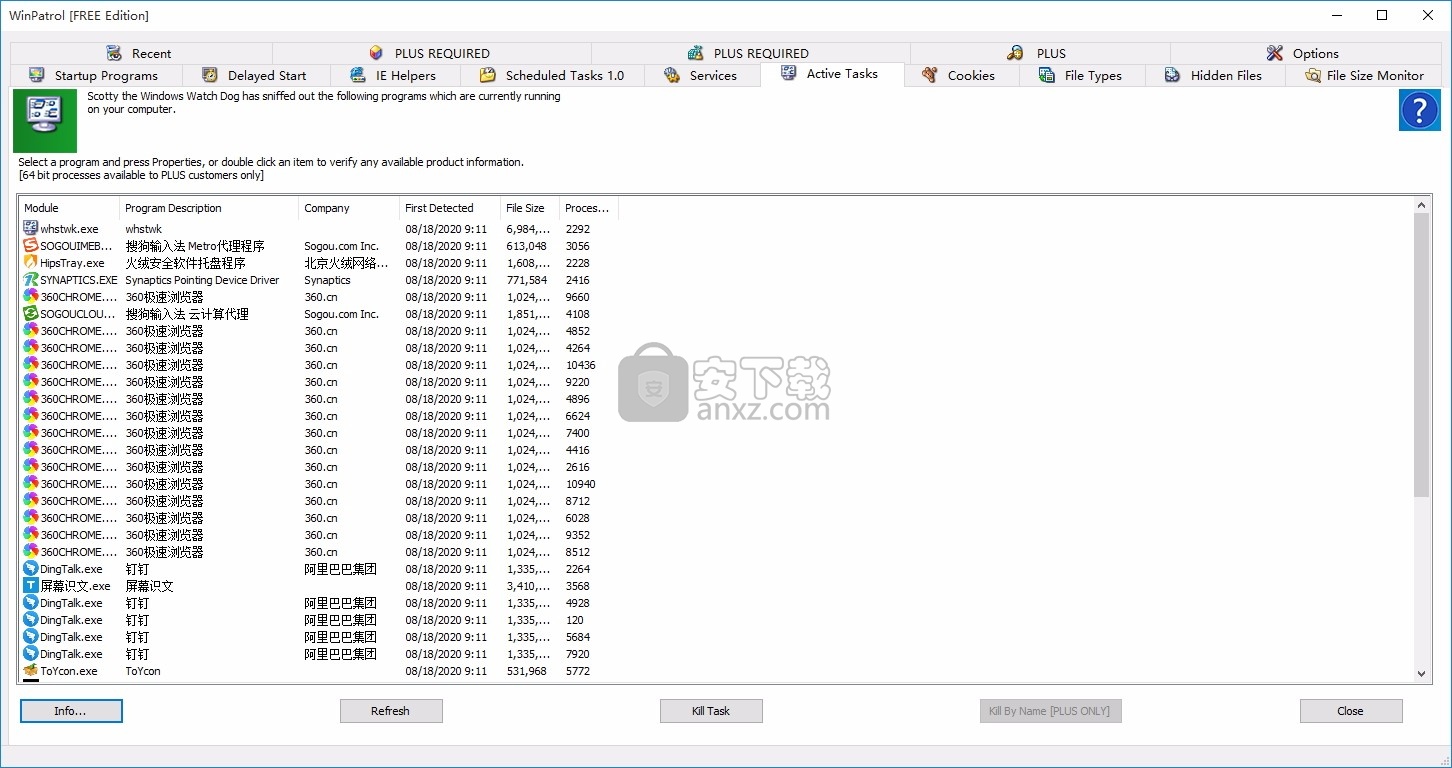This screenshot has height=768, width=1452.
Task: Click process ID 3568 of 屏幕识文.exe
Action: point(578,586)
